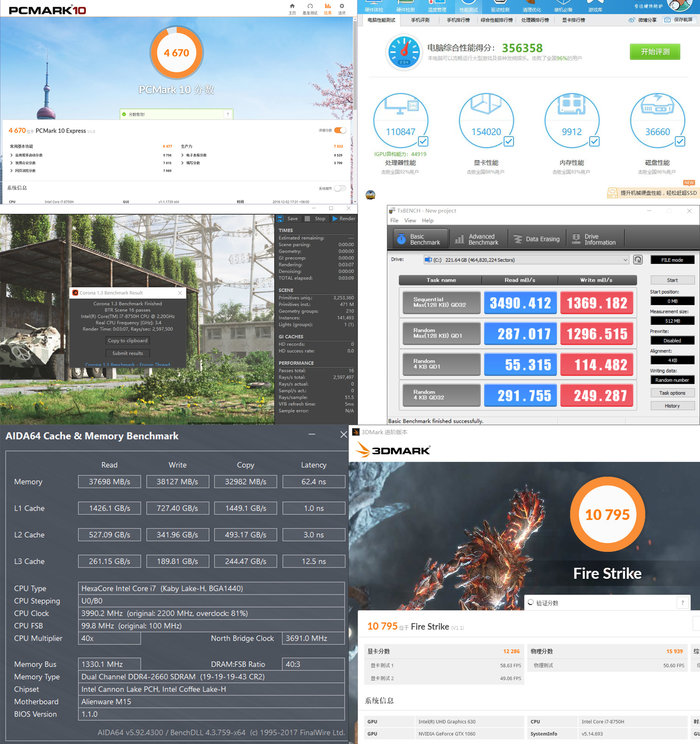
Task: Open the View menu in TxBENCH
Action: (410, 220)
